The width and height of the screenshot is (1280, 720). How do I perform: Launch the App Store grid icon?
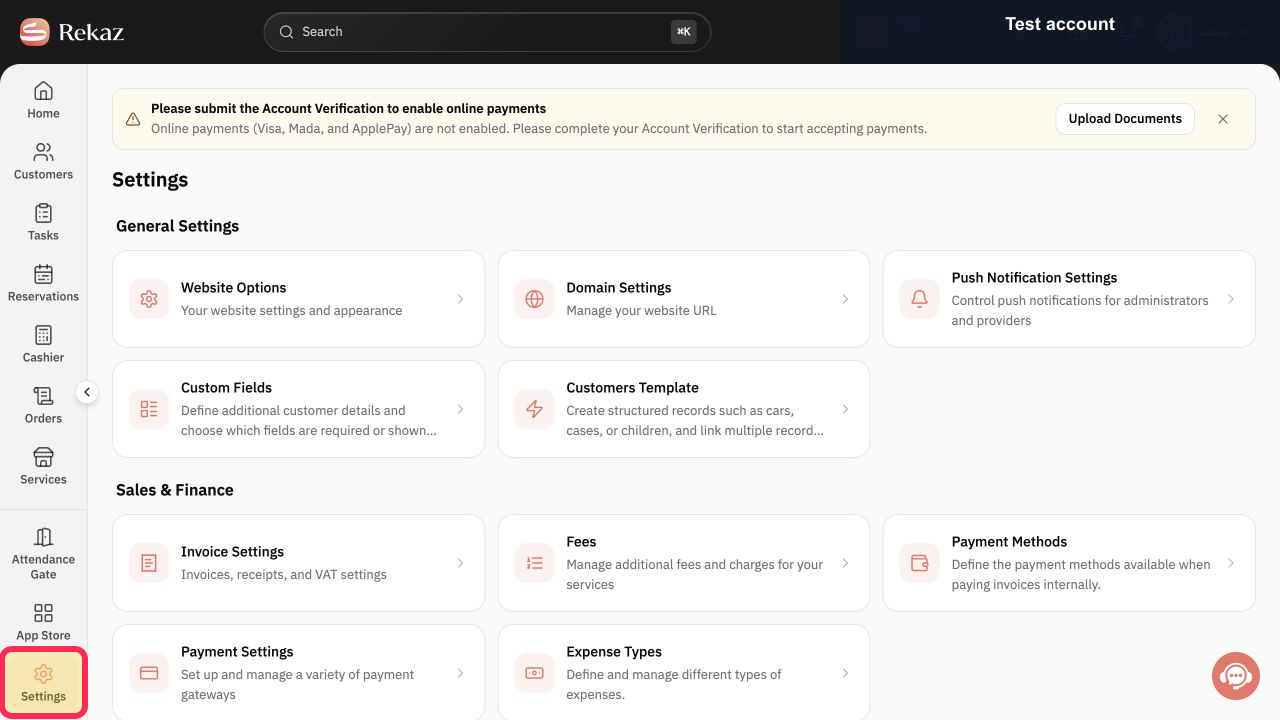point(43,613)
